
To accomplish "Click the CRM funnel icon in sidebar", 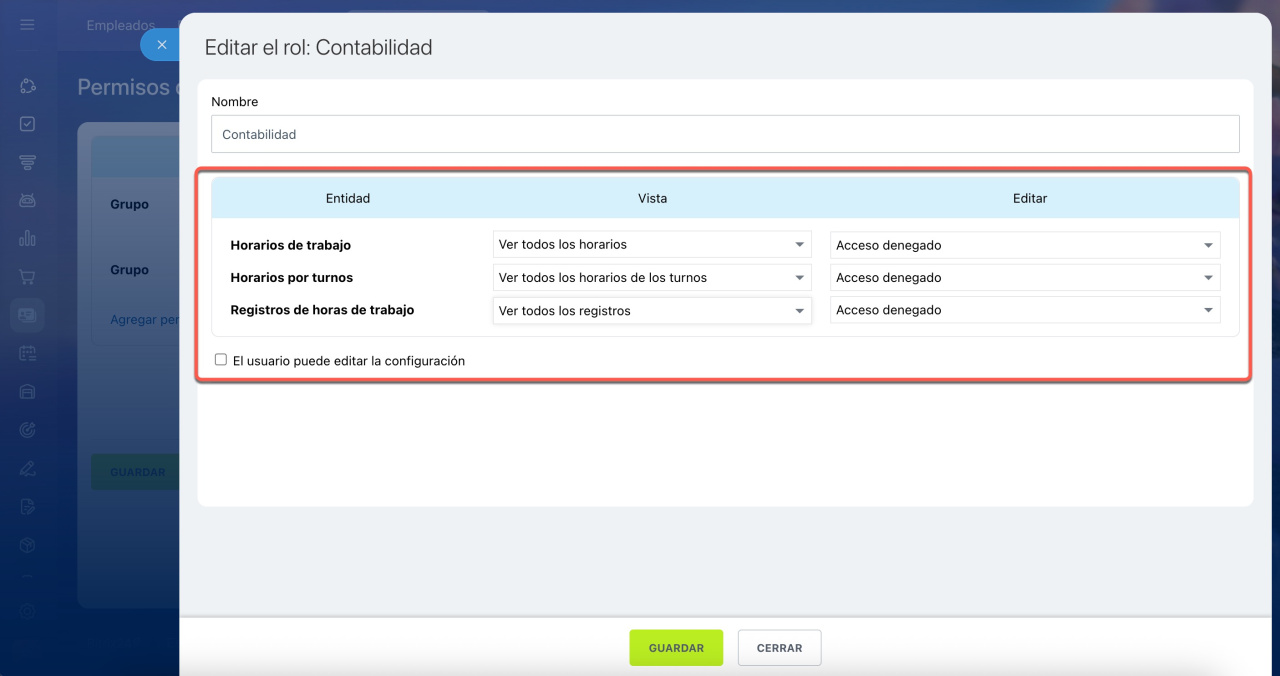I will point(27,162).
